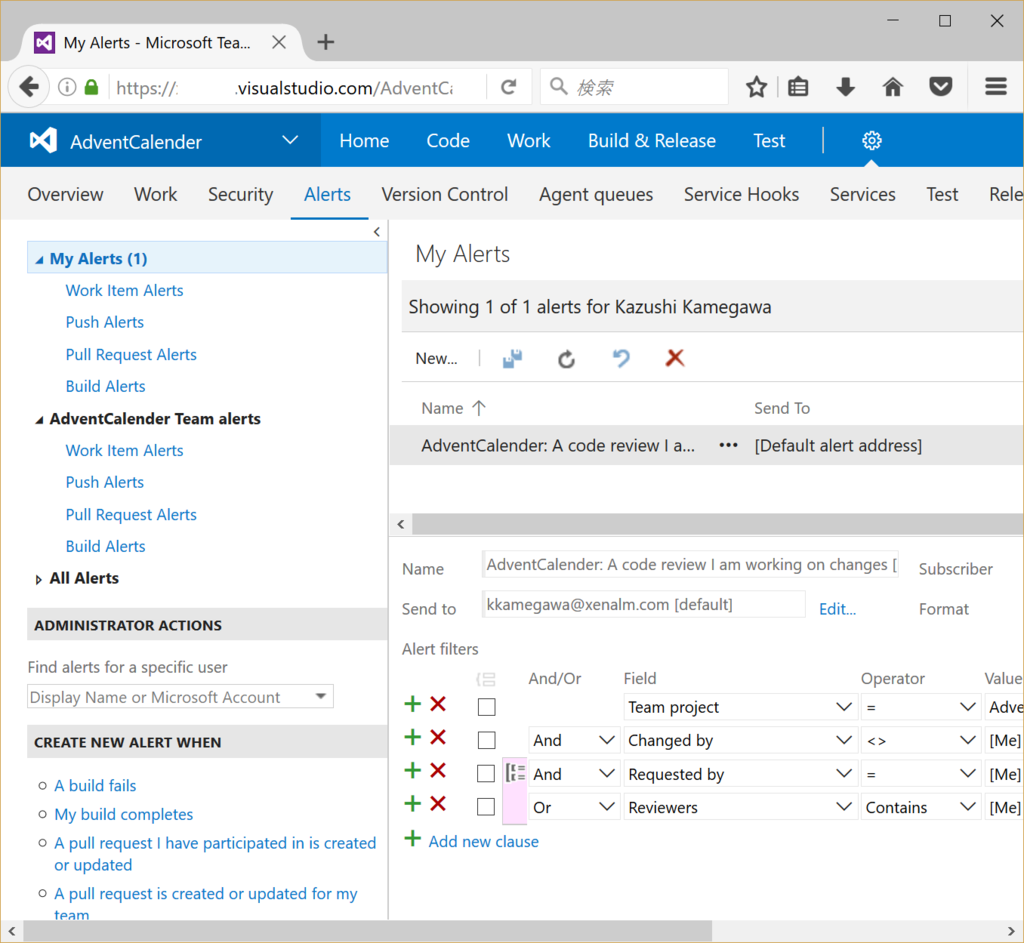
Task: Remove the Team project clause with red X
Action: (438, 704)
